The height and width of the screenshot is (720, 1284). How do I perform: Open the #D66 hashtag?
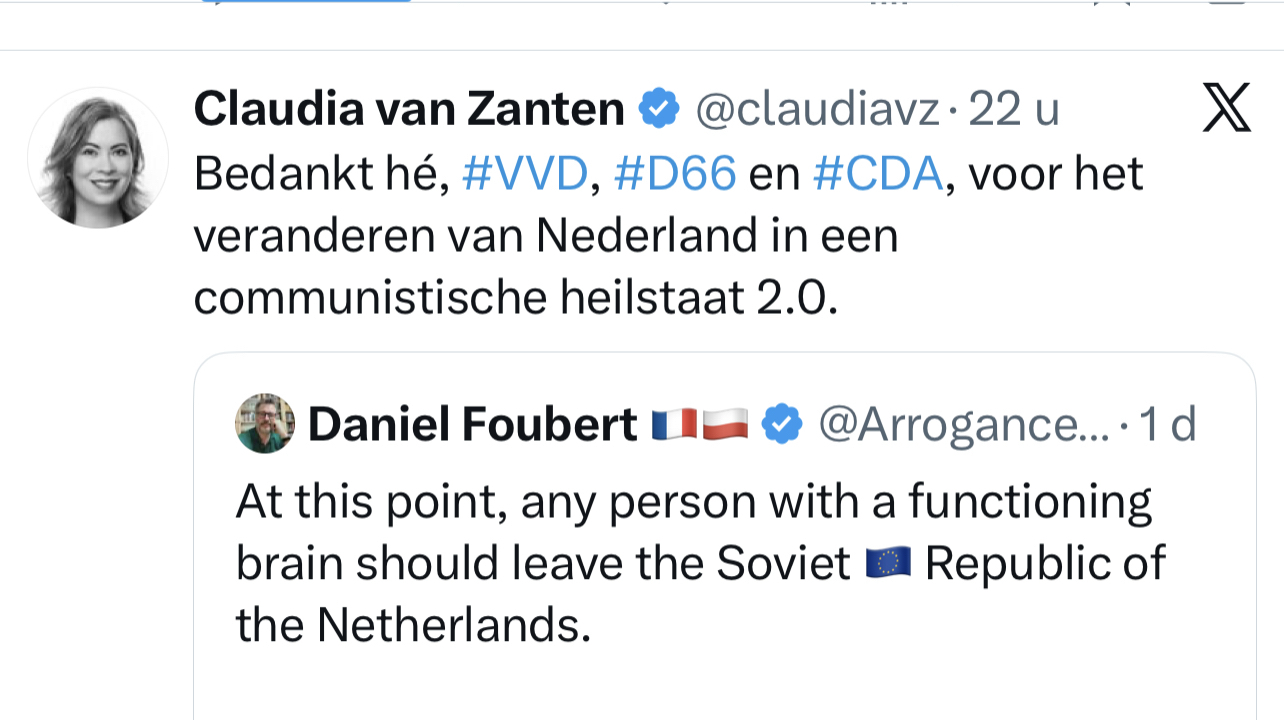point(675,174)
